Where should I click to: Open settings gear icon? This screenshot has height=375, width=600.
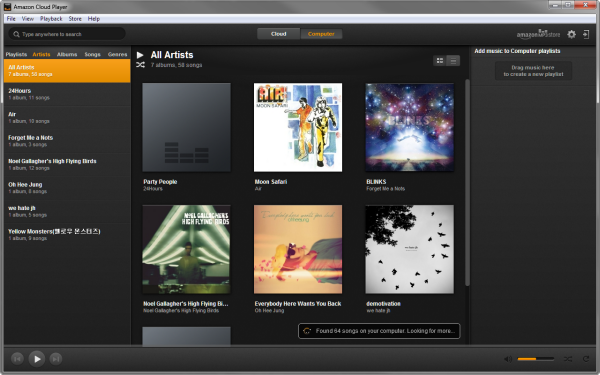[571, 34]
